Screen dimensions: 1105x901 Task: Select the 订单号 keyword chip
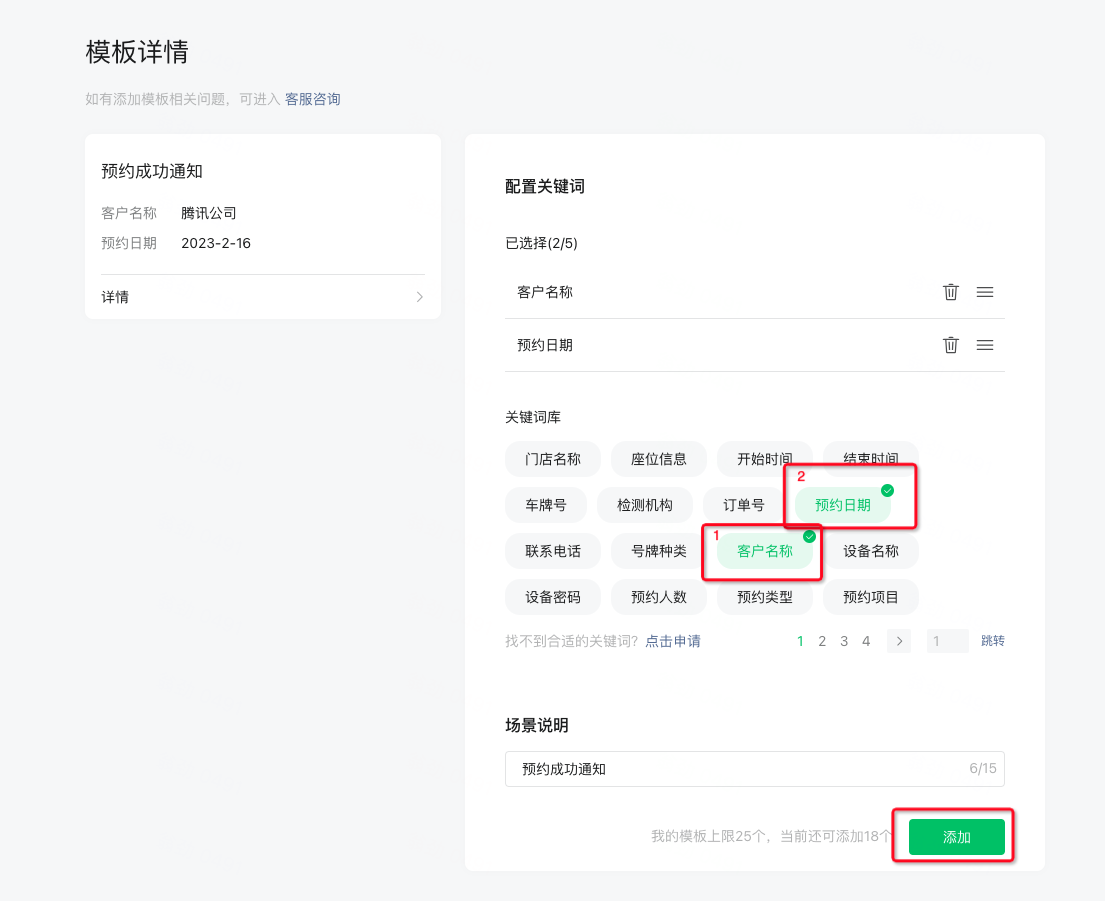pos(743,505)
